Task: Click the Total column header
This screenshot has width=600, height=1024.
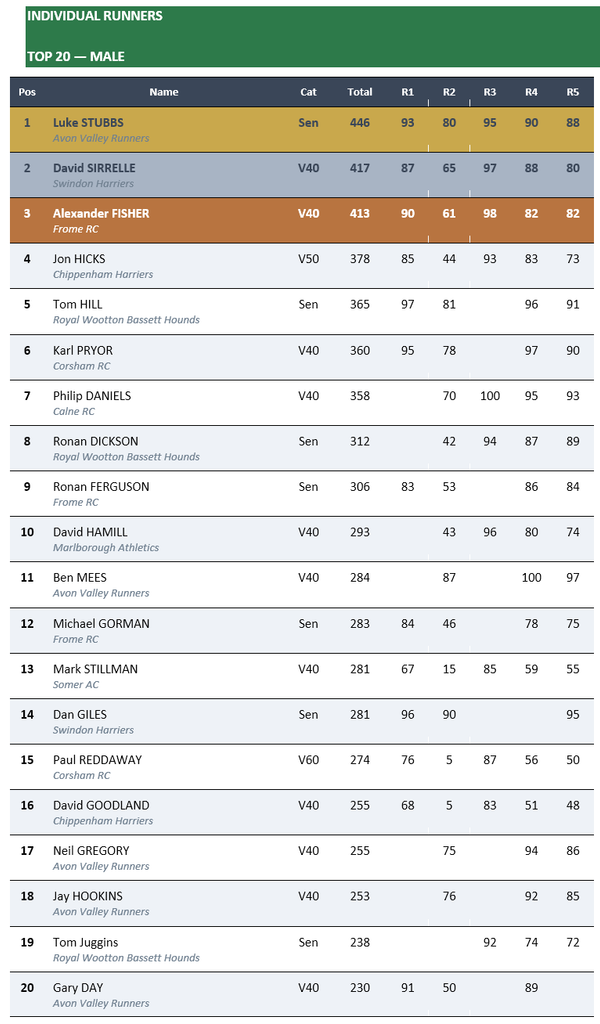Action: coord(360,92)
